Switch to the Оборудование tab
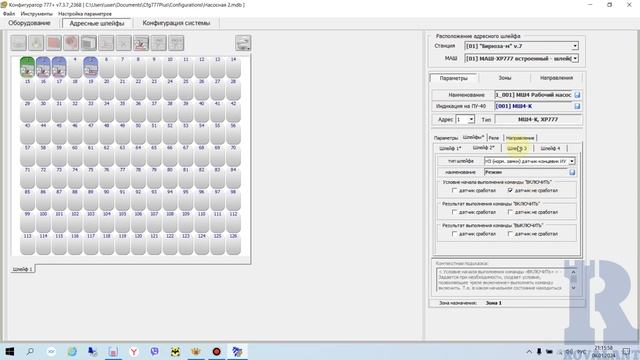 click(29, 23)
